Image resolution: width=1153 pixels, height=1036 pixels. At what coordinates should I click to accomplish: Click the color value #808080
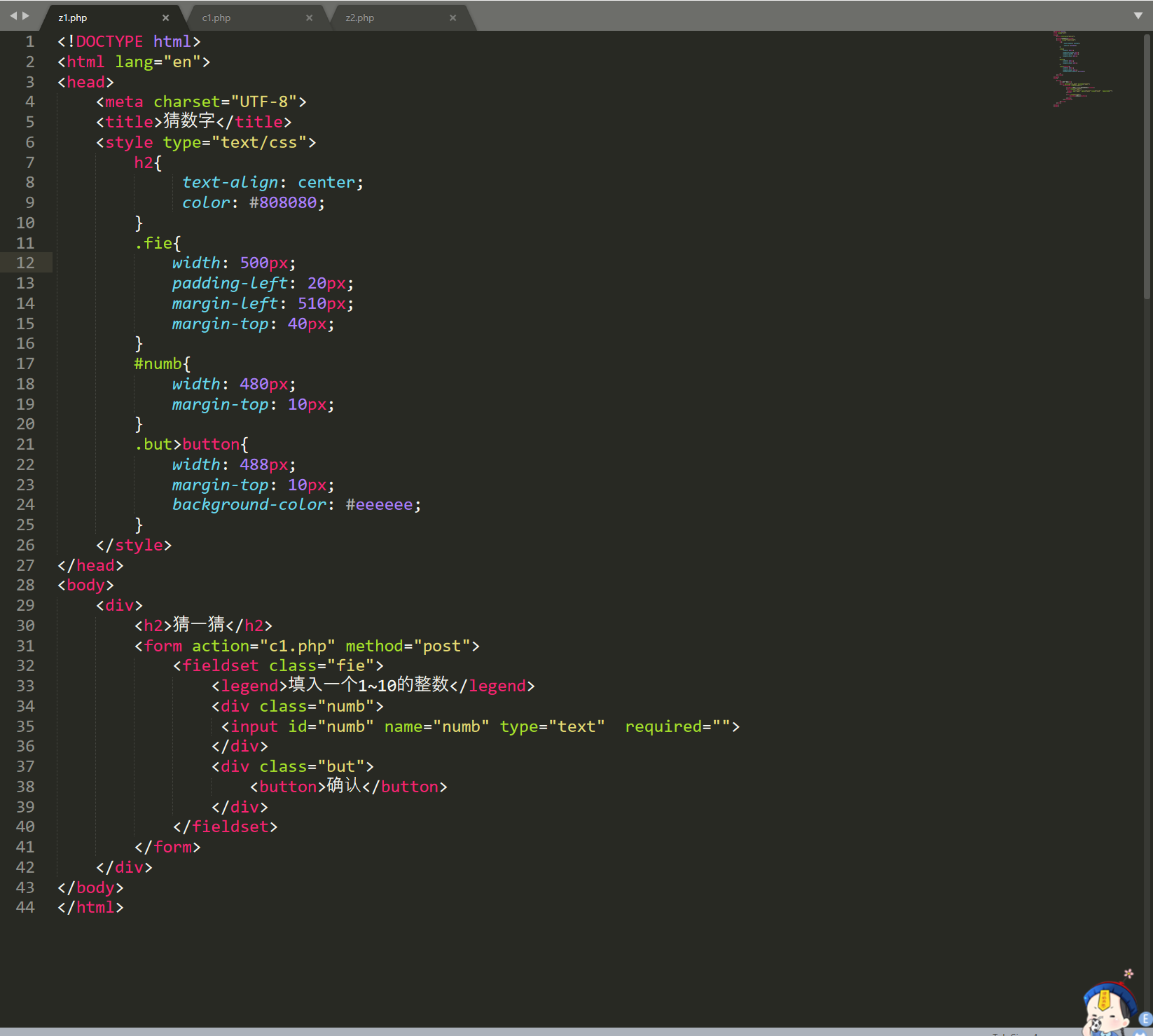284,202
